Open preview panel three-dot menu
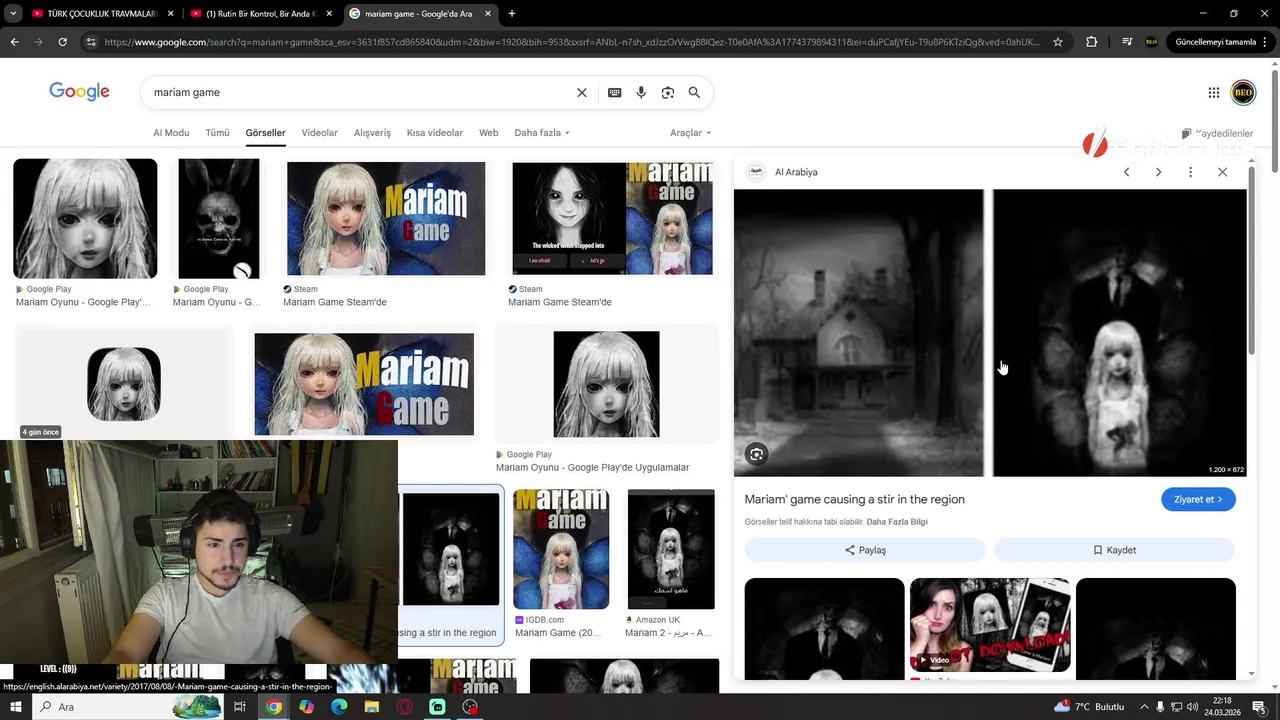This screenshot has height=720, width=1280. coord(1190,172)
